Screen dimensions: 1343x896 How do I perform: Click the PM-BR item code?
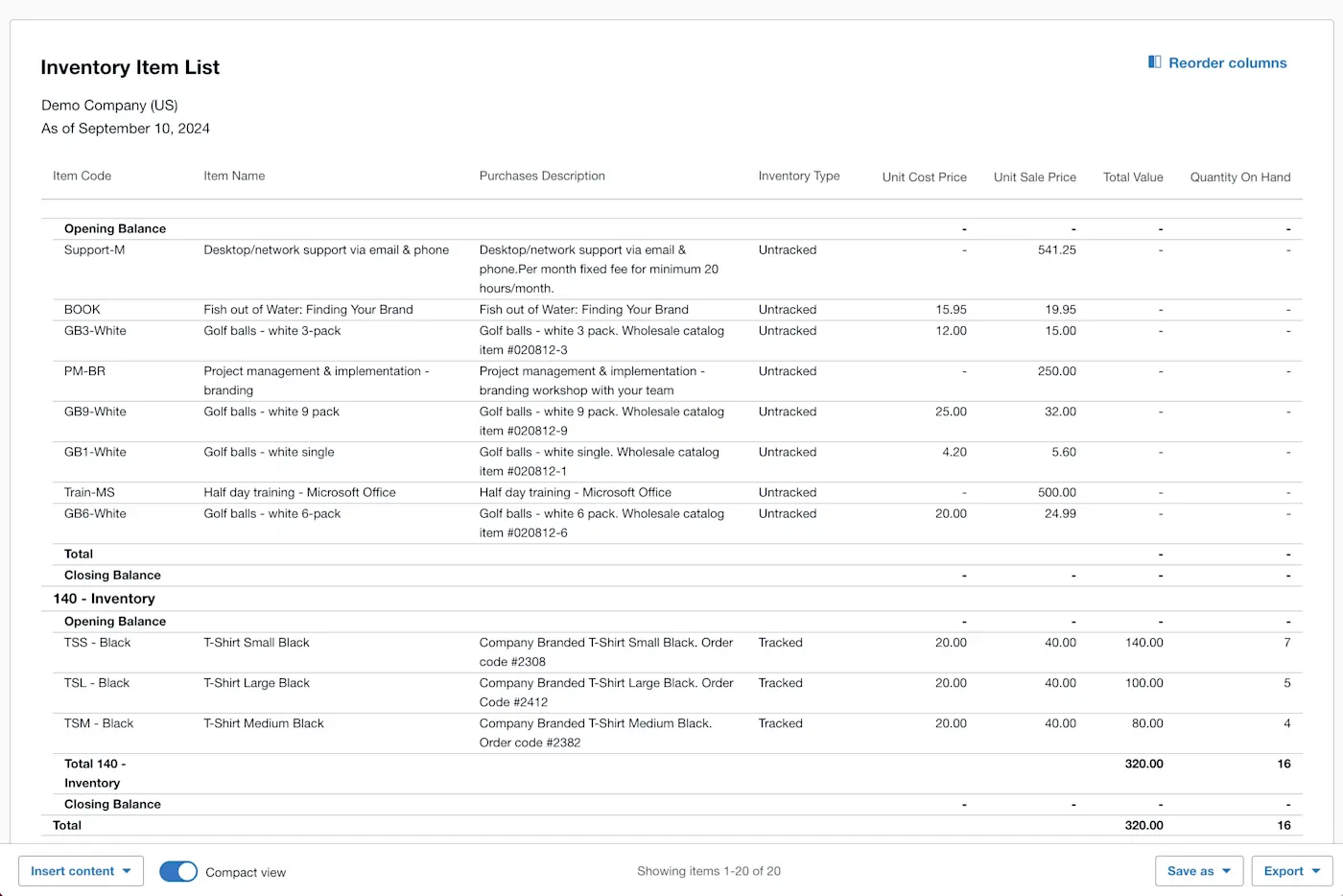[x=84, y=370]
